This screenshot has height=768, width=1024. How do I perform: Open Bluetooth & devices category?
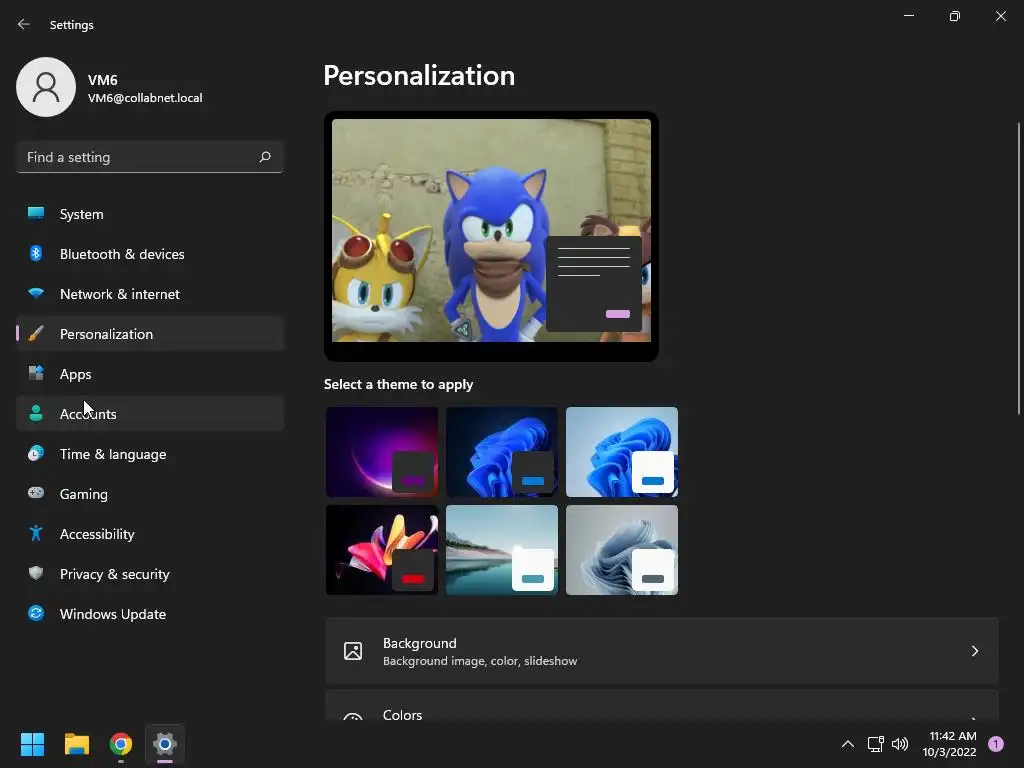coord(150,254)
